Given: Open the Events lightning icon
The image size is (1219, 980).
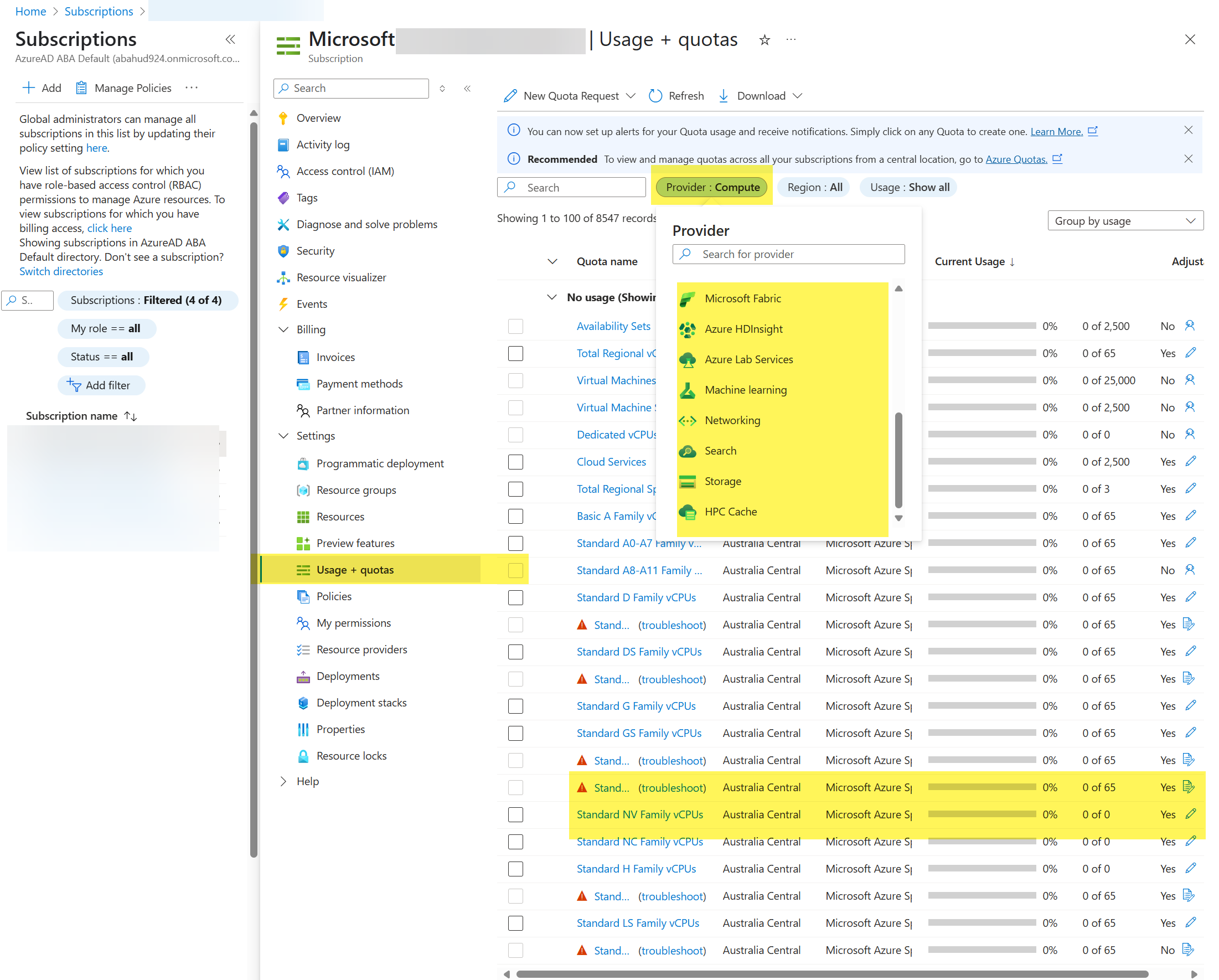Looking at the screenshot, I should coord(283,304).
